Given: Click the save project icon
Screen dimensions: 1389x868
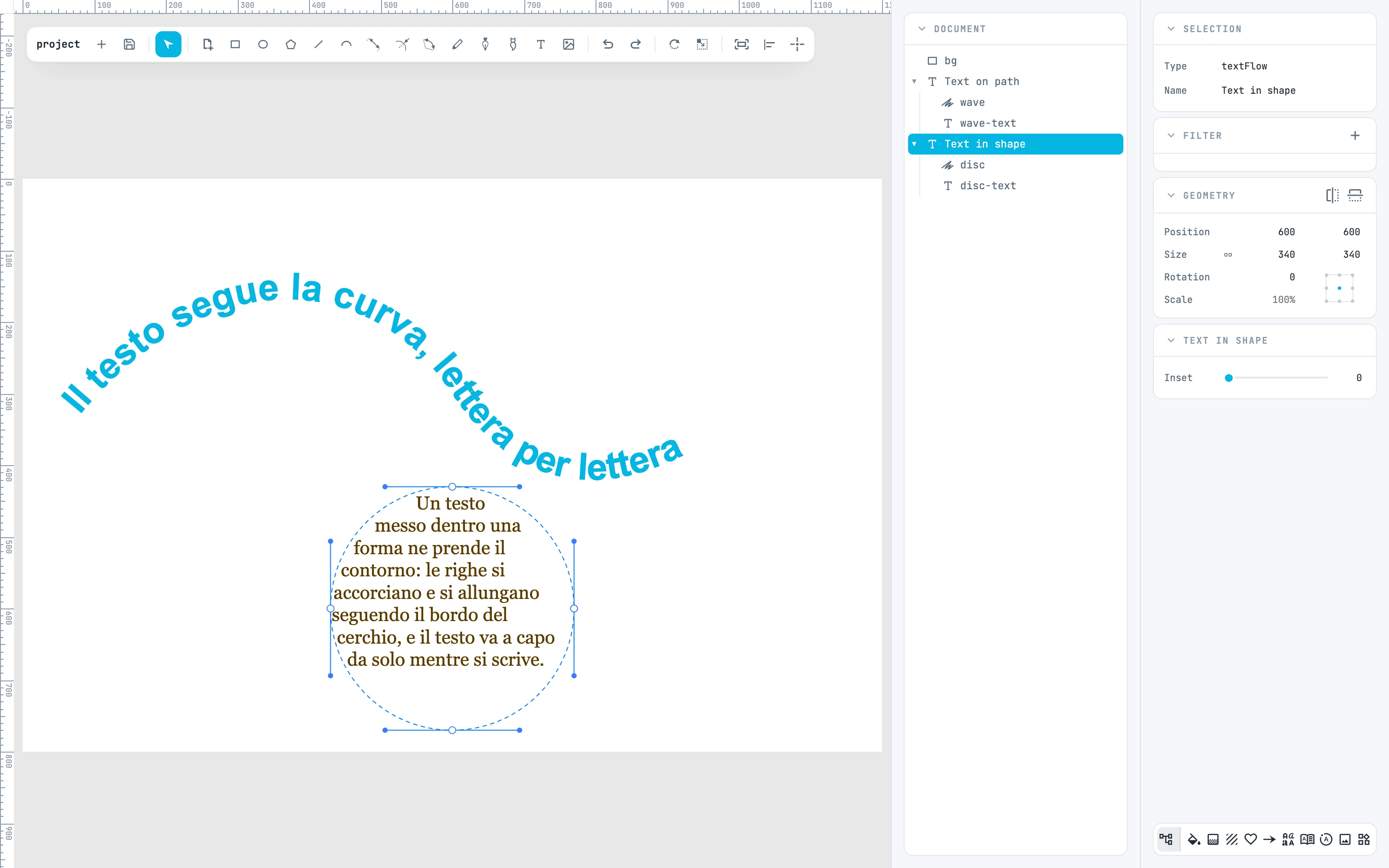Looking at the screenshot, I should [129, 44].
